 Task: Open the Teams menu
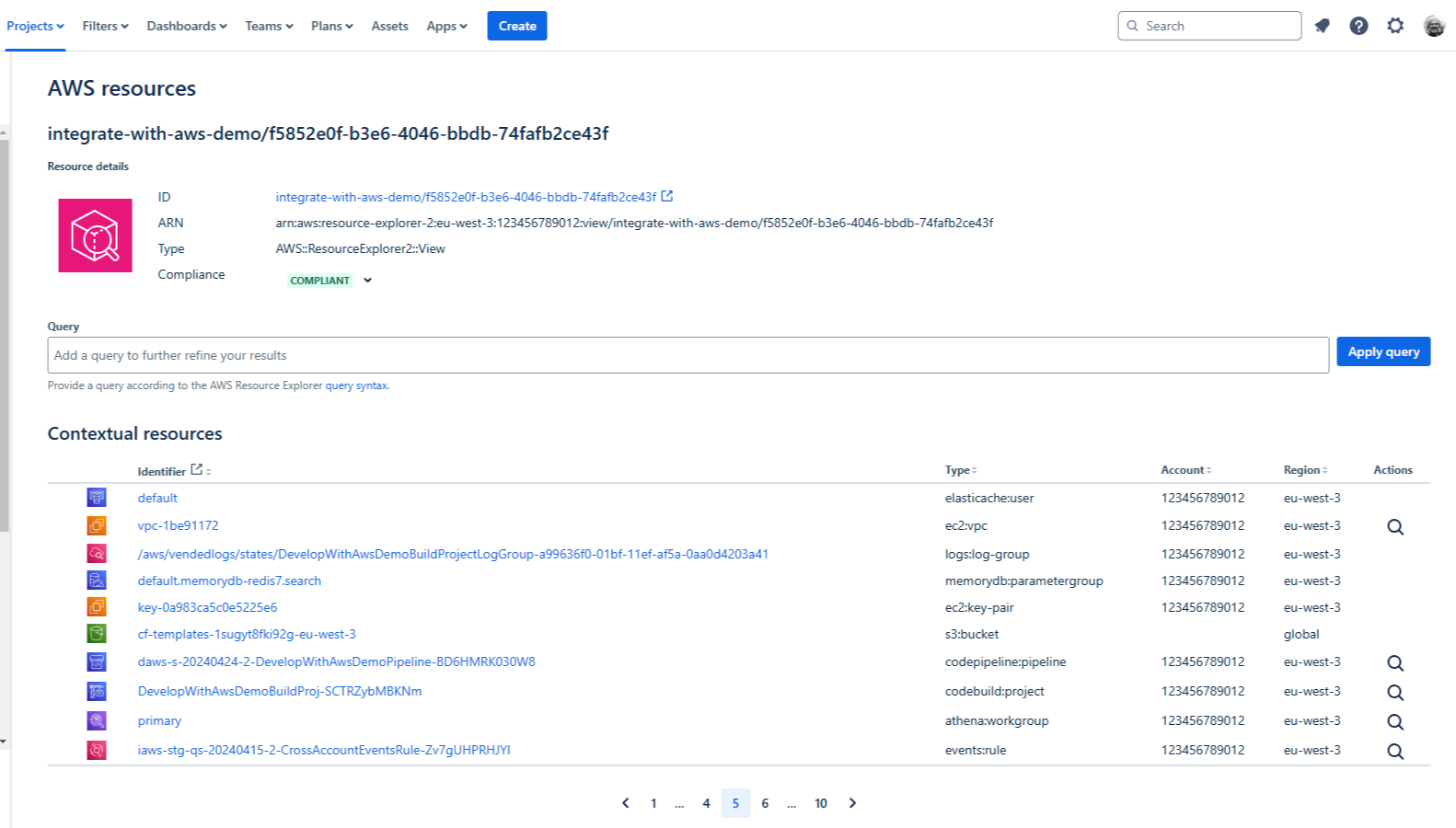click(269, 26)
